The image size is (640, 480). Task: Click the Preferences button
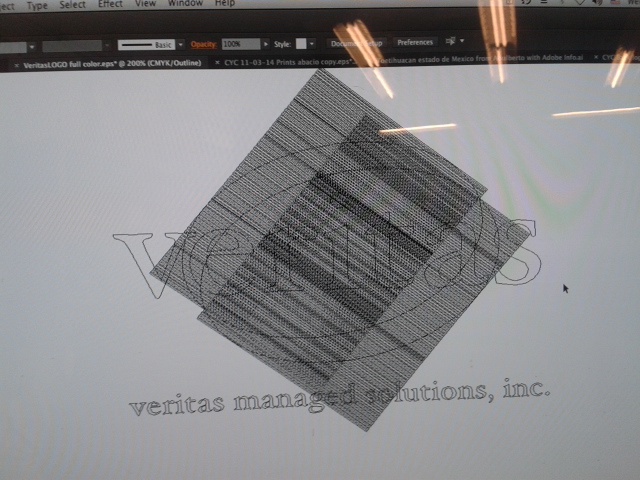[415, 42]
